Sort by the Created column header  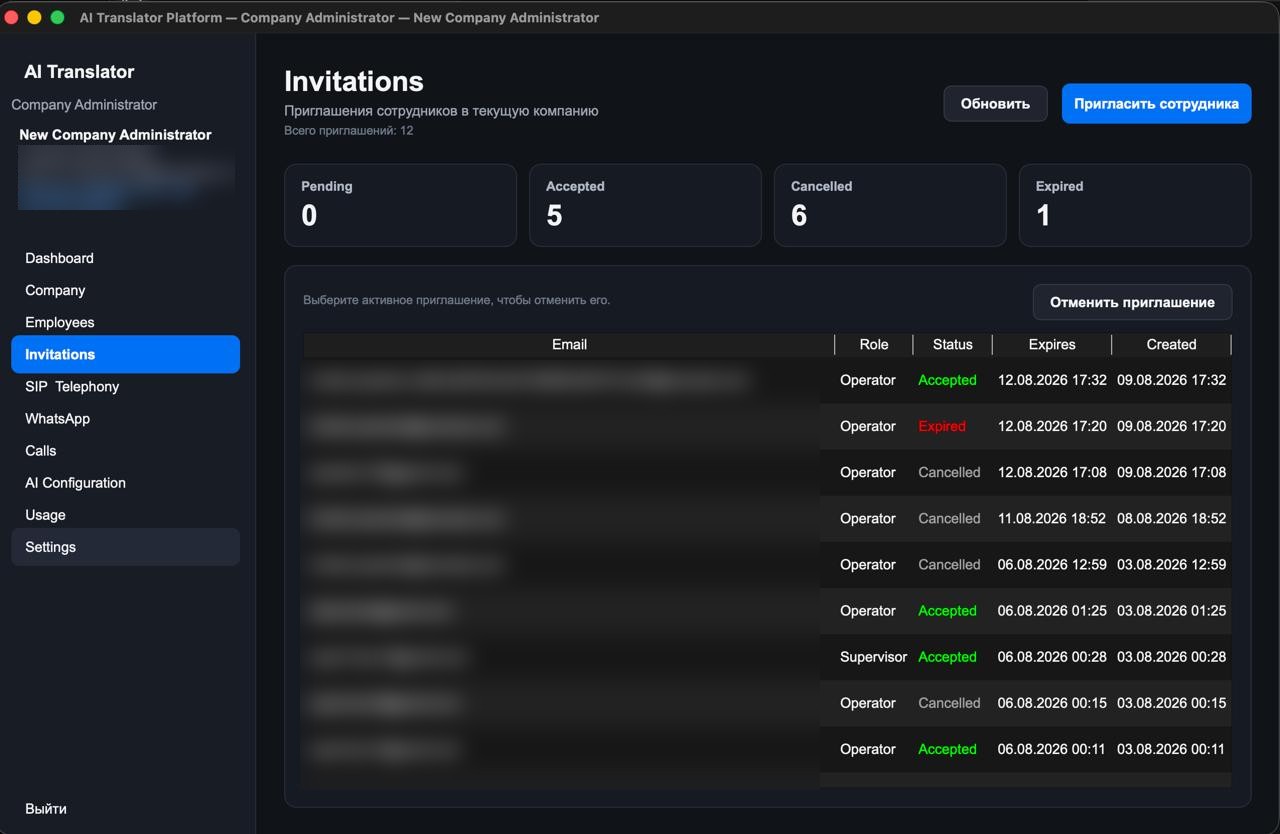point(1171,344)
